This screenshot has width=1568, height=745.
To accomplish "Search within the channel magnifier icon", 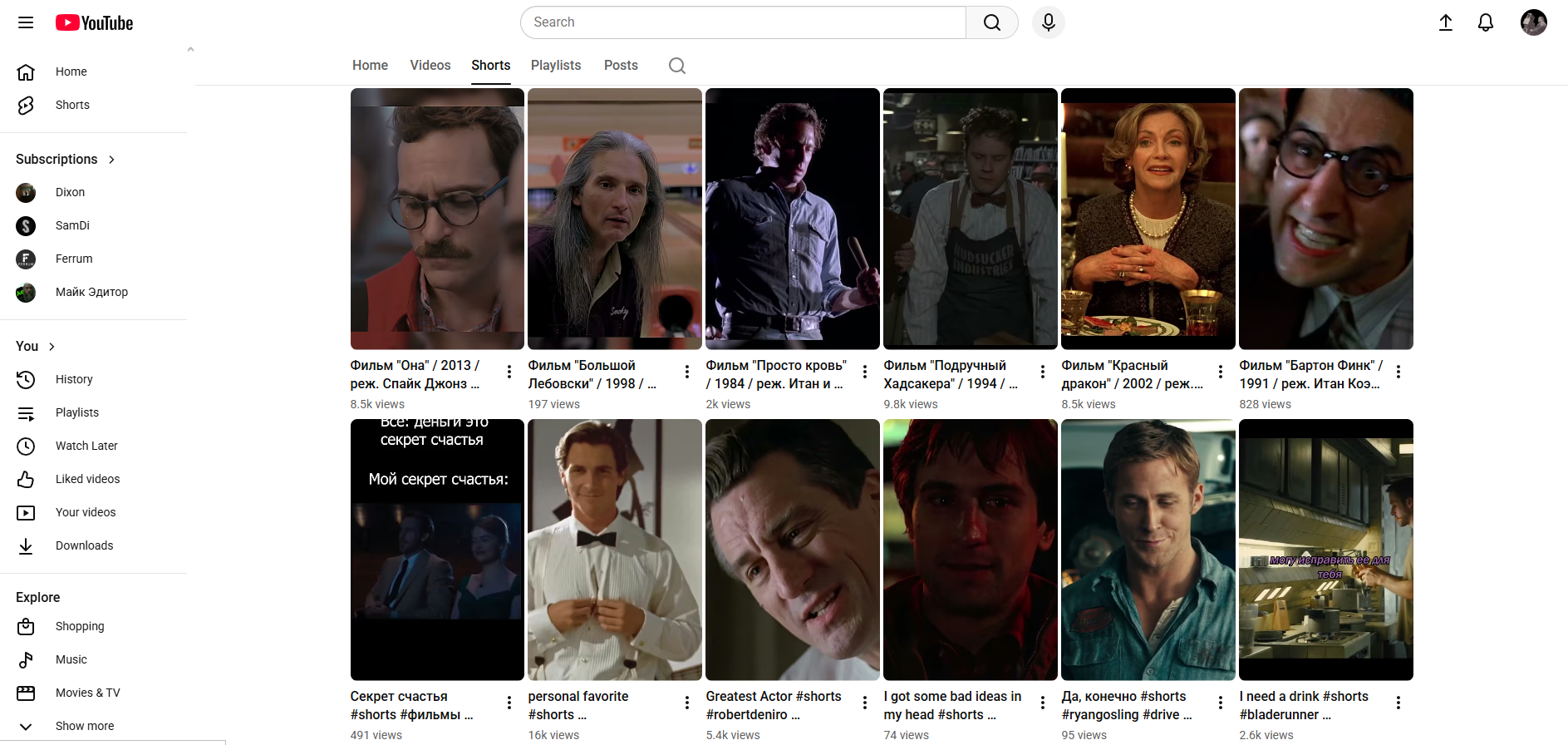I will click(677, 66).
